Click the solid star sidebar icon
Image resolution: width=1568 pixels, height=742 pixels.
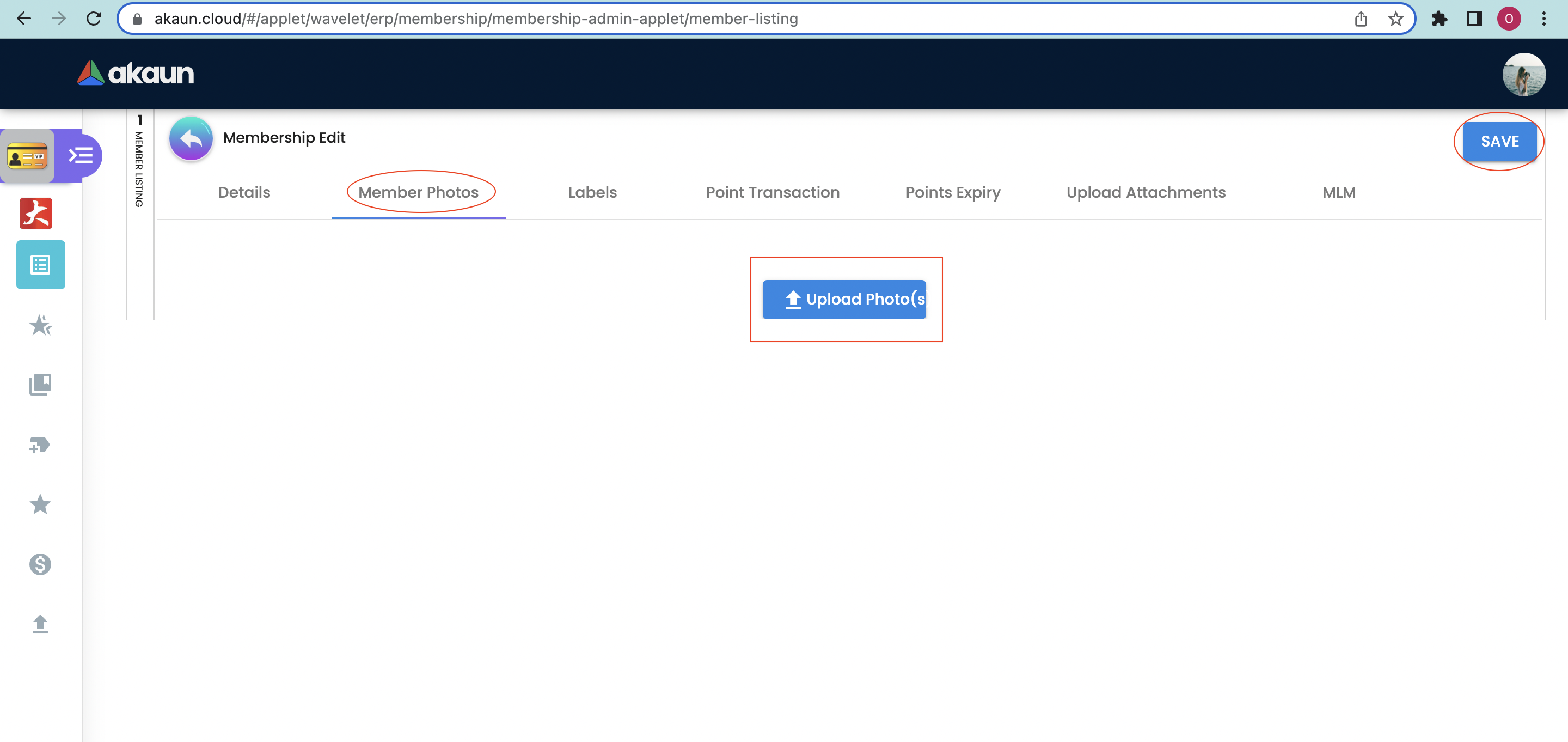click(40, 504)
